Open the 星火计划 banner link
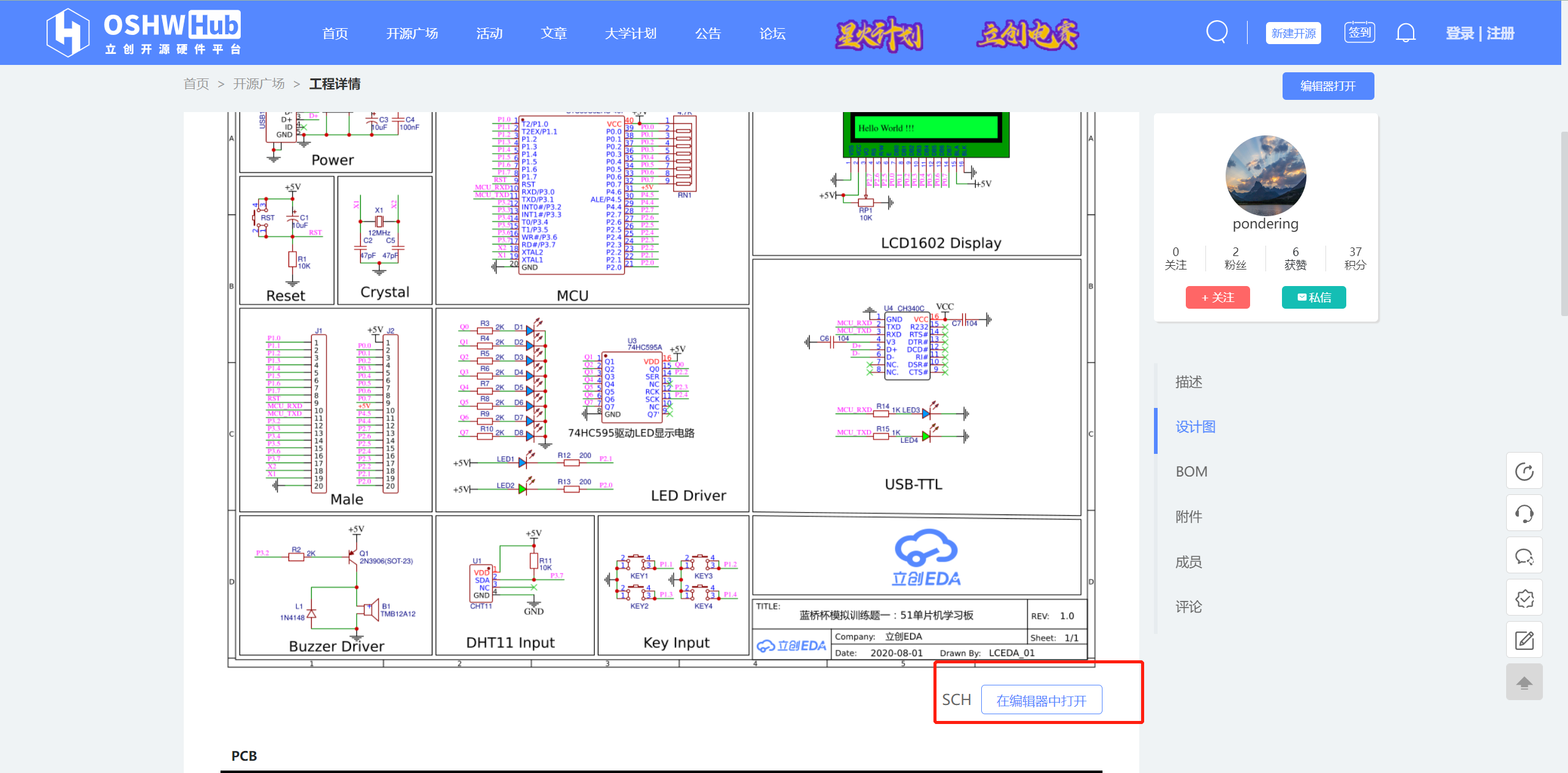Image resolution: width=1568 pixels, height=773 pixels. pyautogui.click(x=879, y=34)
